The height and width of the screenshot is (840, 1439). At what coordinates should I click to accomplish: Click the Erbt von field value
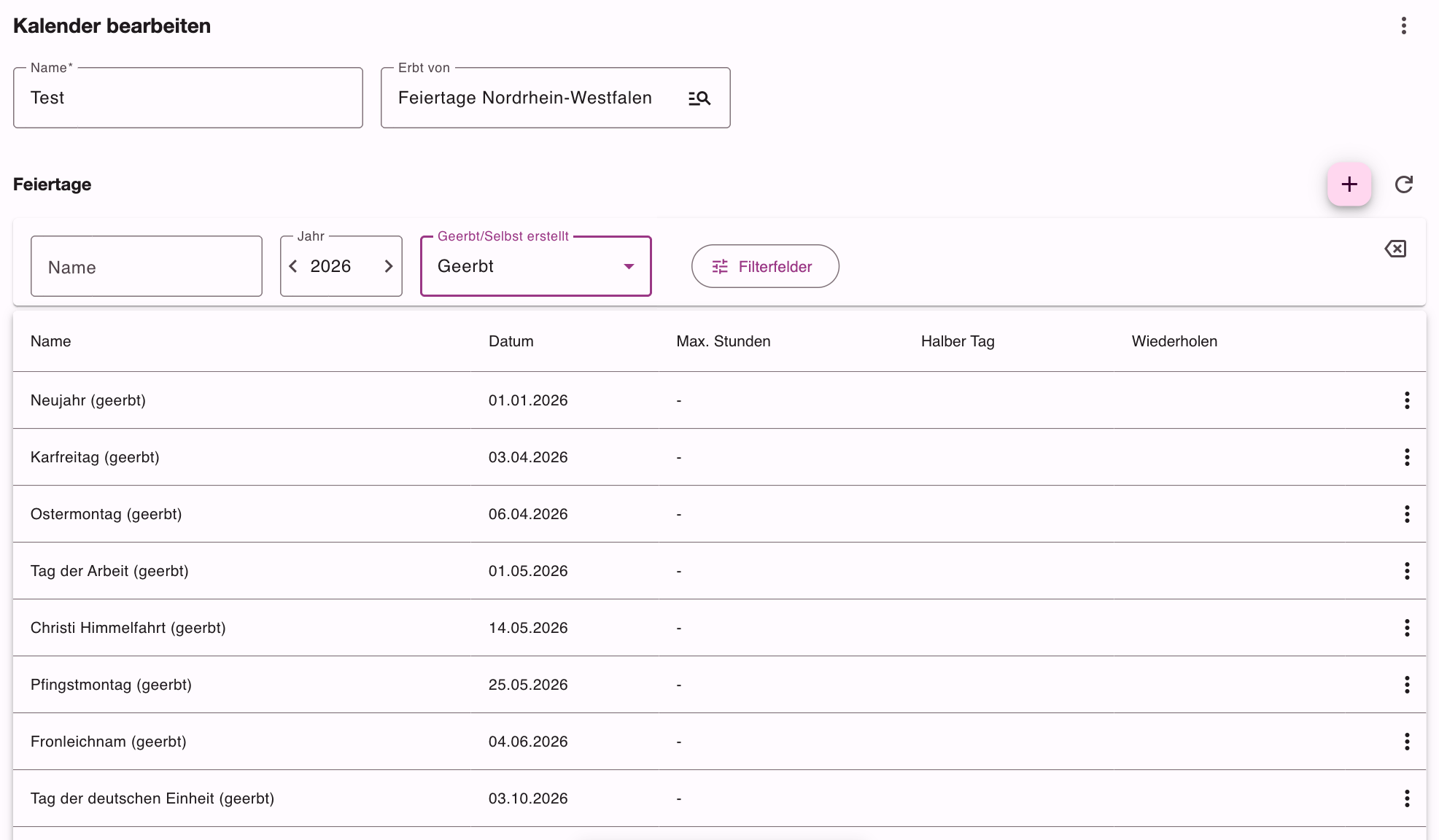525,98
